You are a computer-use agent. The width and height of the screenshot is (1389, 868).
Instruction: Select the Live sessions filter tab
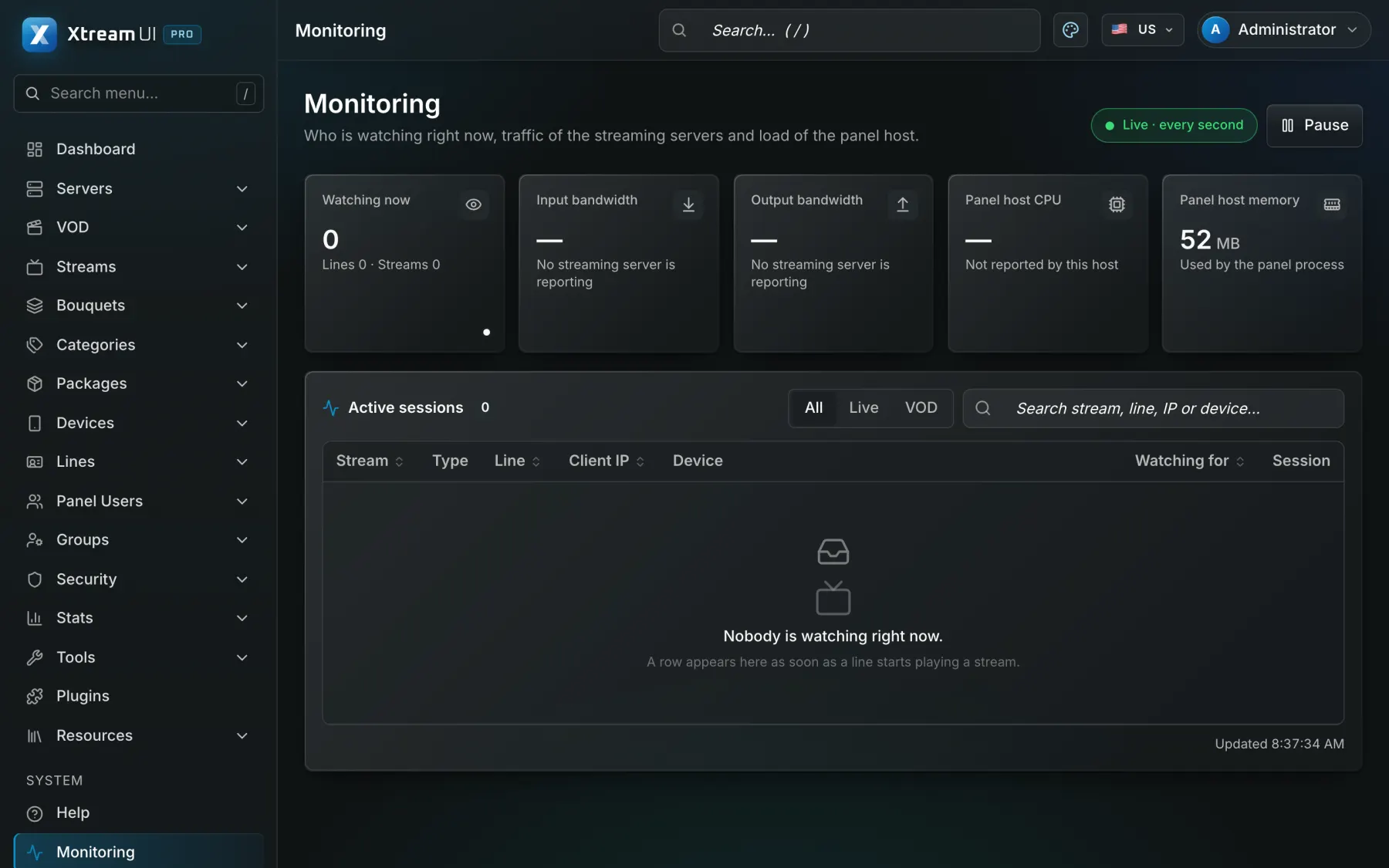tap(863, 408)
